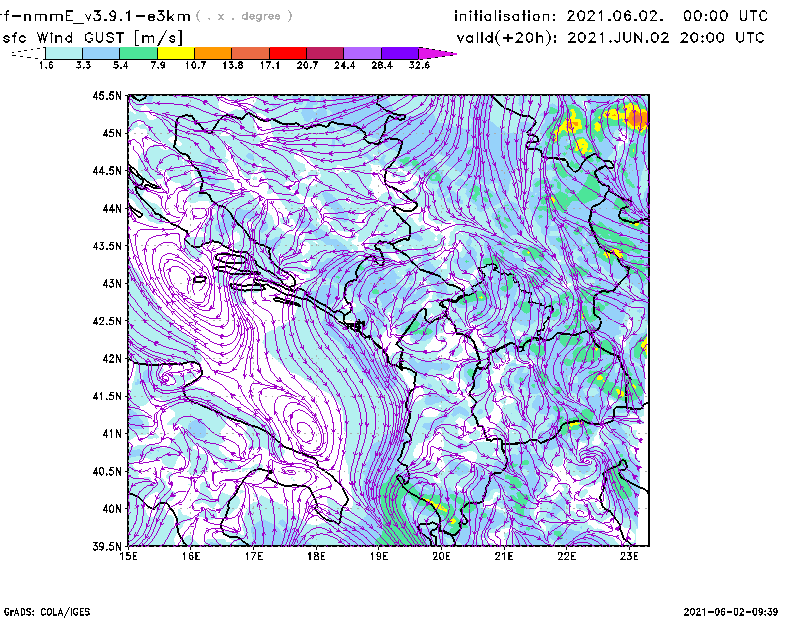Click the light blue legend swatch 3.3–5.4

tap(101, 53)
